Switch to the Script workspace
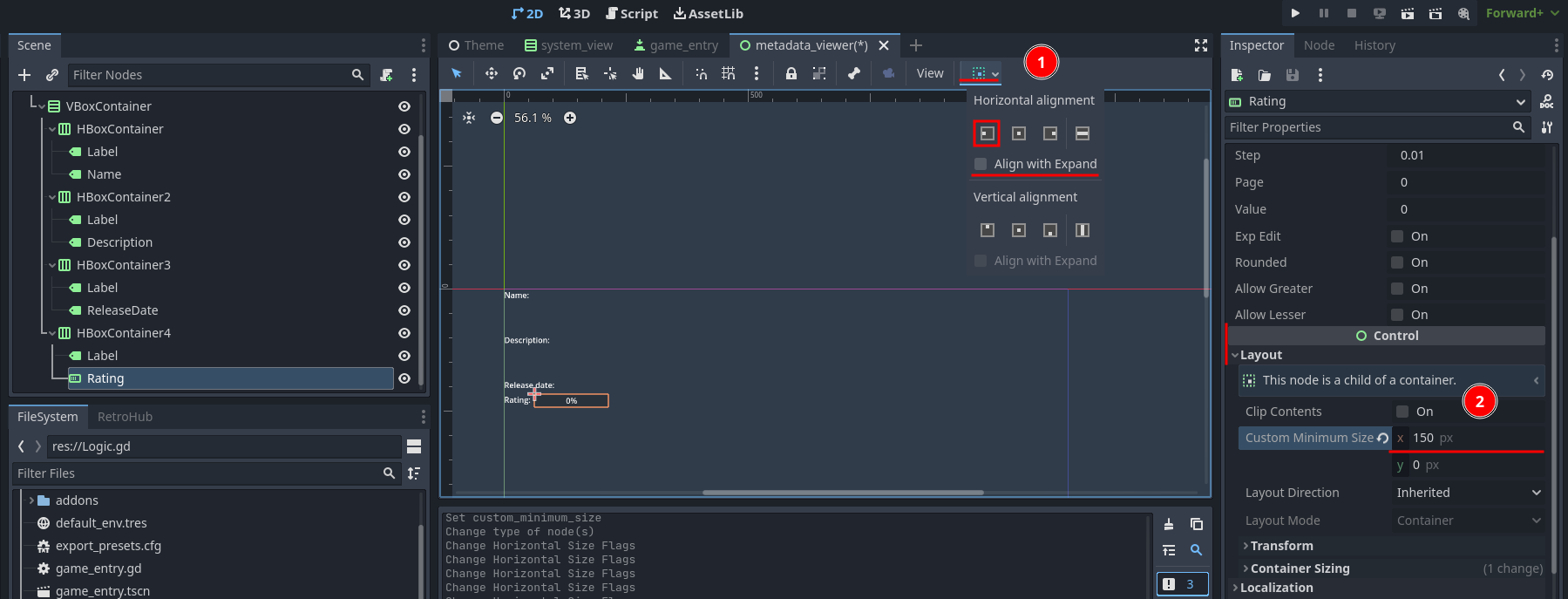The image size is (1568, 599). click(x=632, y=13)
